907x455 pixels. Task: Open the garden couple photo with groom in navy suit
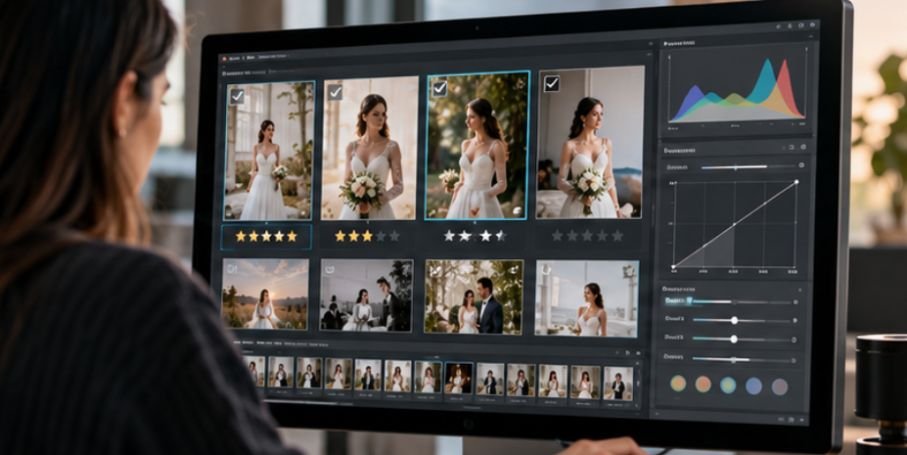474,297
